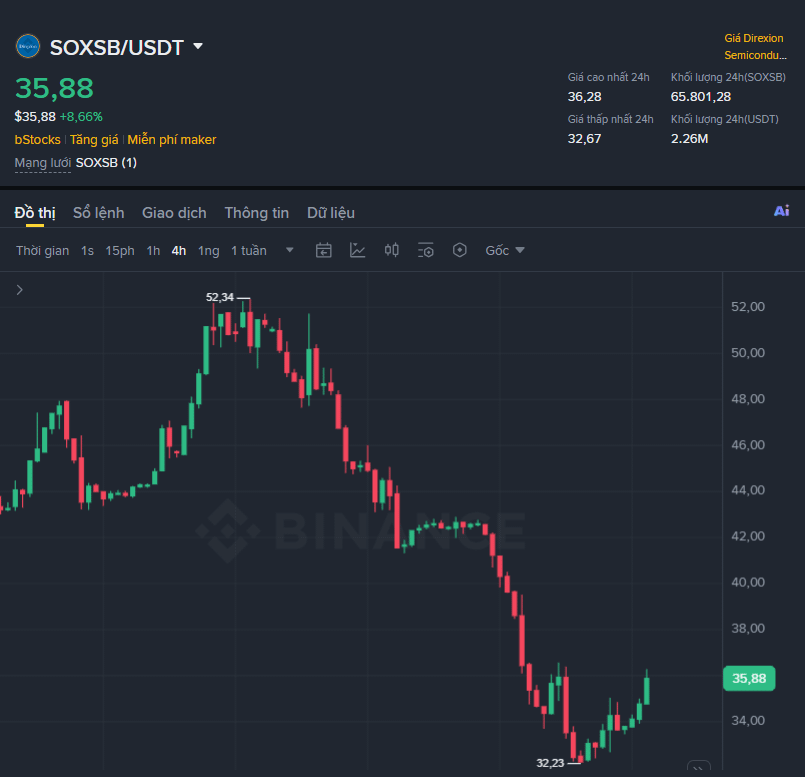Open more time intervals dropdown arrow
This screenshot has height=777, width=805.
pyautogui.click(x=290, y=250)
